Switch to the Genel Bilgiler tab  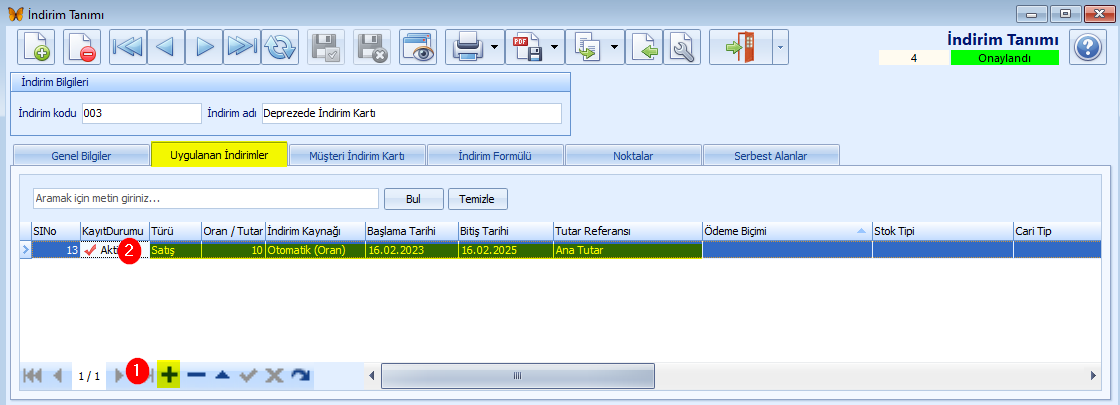point(81,156)
